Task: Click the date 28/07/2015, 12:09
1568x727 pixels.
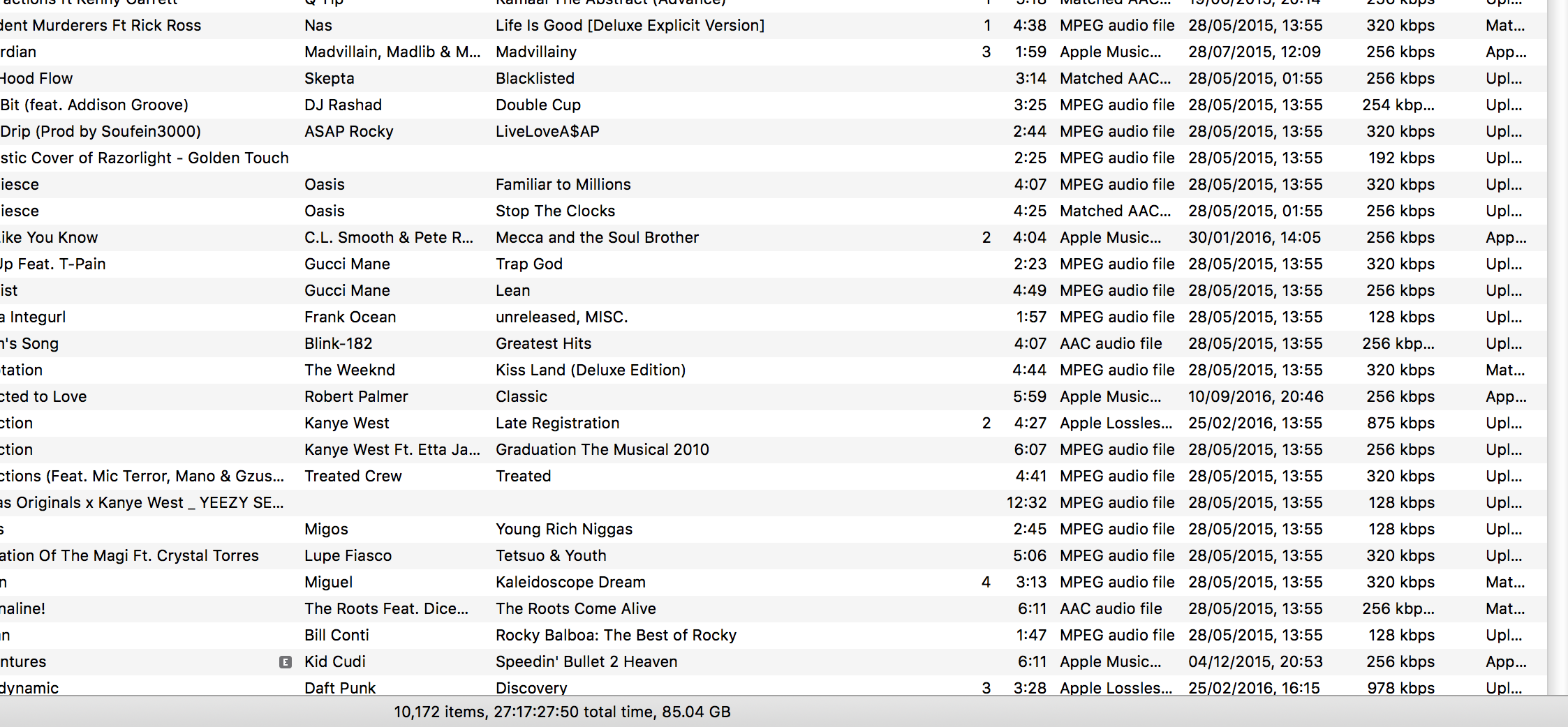Action: 1255,52
